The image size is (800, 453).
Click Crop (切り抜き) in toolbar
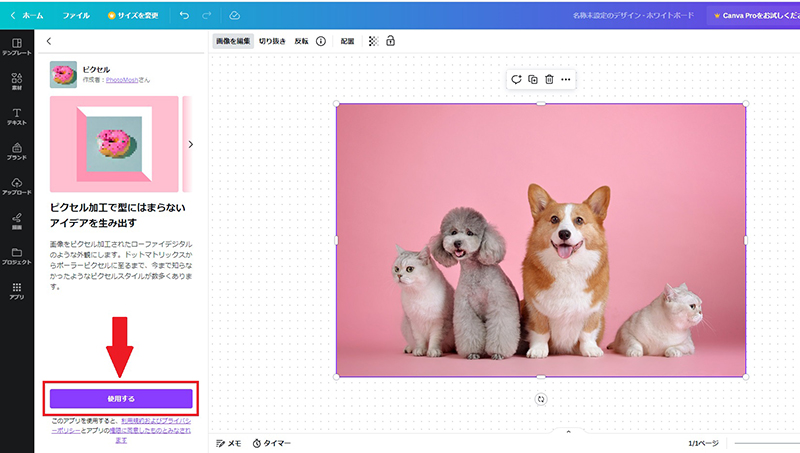tap(272, 41)
